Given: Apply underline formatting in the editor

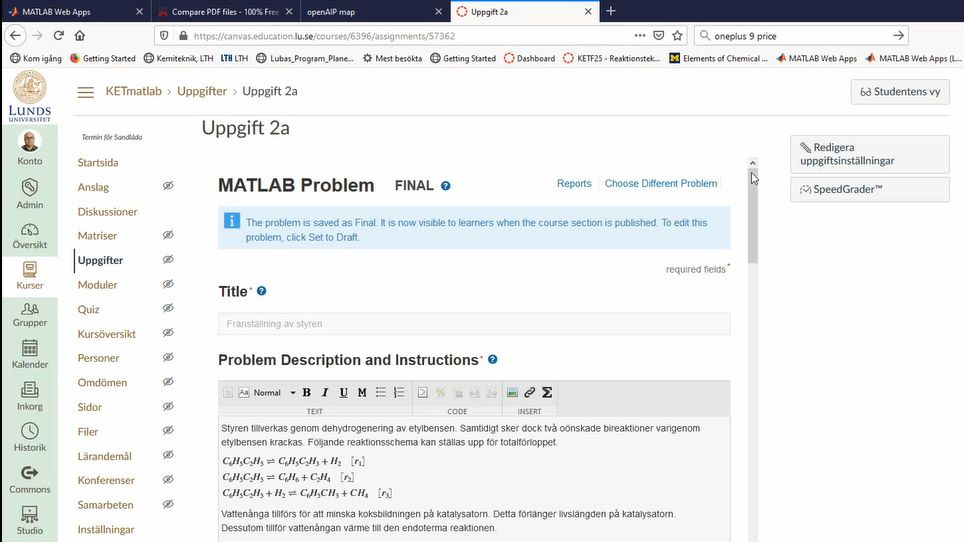Looking at the screenshot, I should coord(343,393).
